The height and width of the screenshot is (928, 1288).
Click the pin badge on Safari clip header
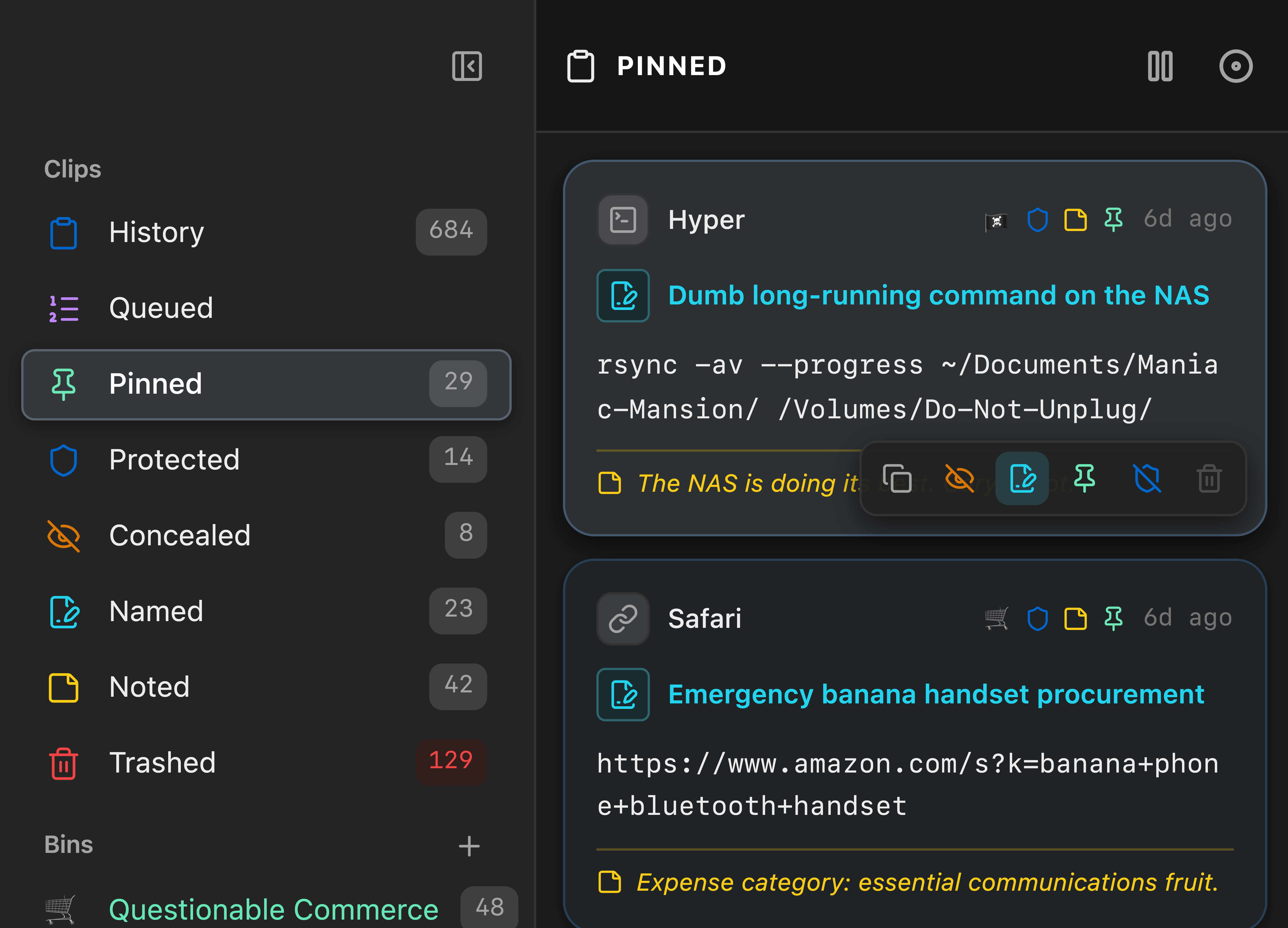click(1113, 619)
